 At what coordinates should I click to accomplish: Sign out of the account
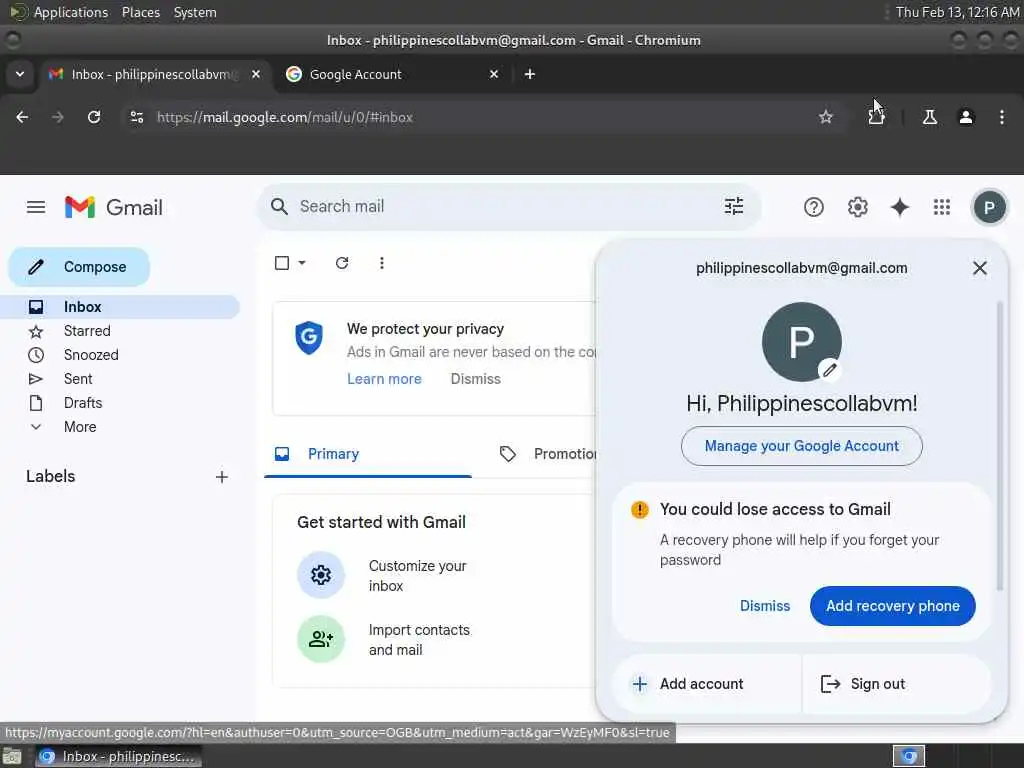897,684
